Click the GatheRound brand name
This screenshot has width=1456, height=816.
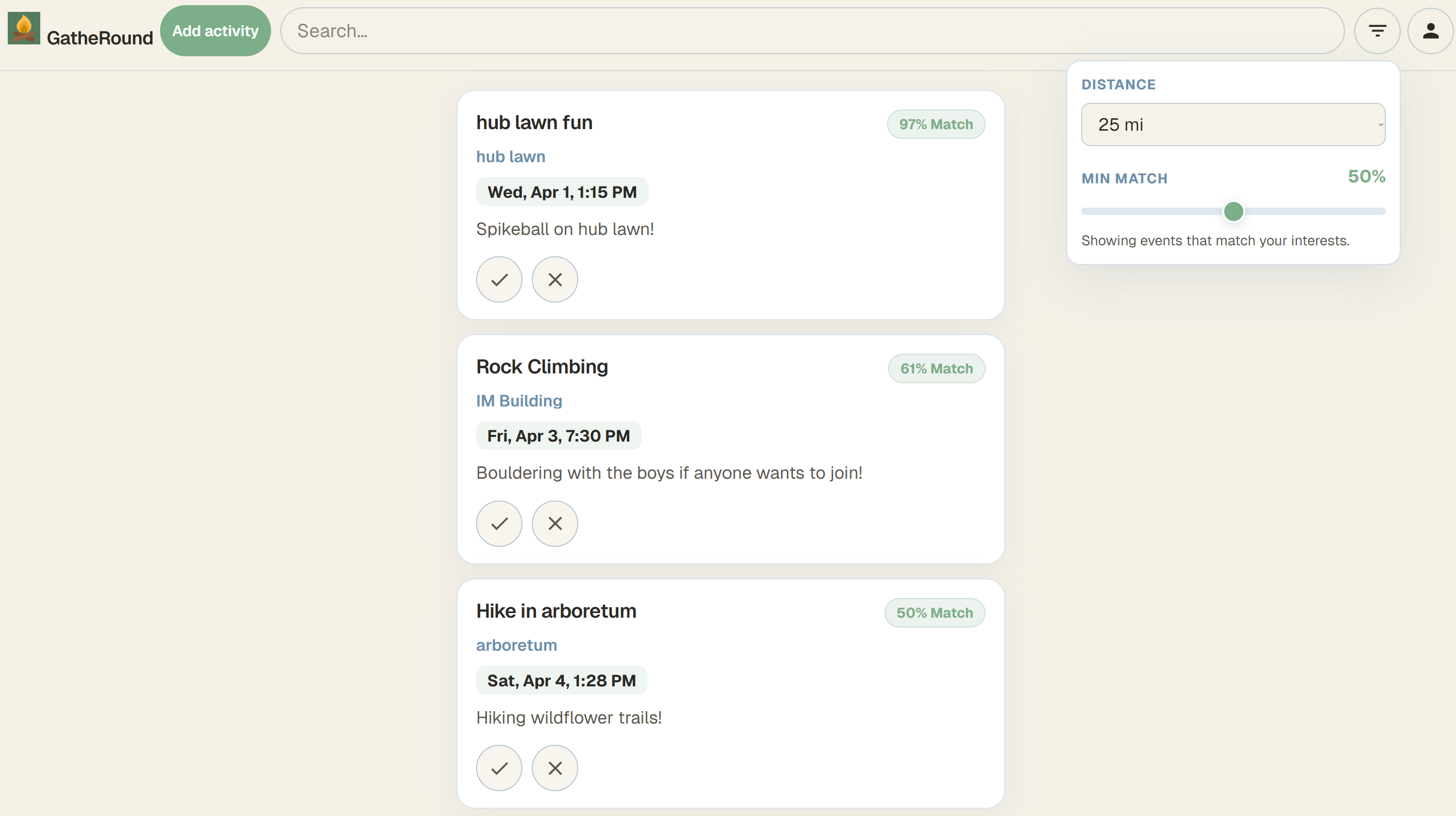coord(100,38)
